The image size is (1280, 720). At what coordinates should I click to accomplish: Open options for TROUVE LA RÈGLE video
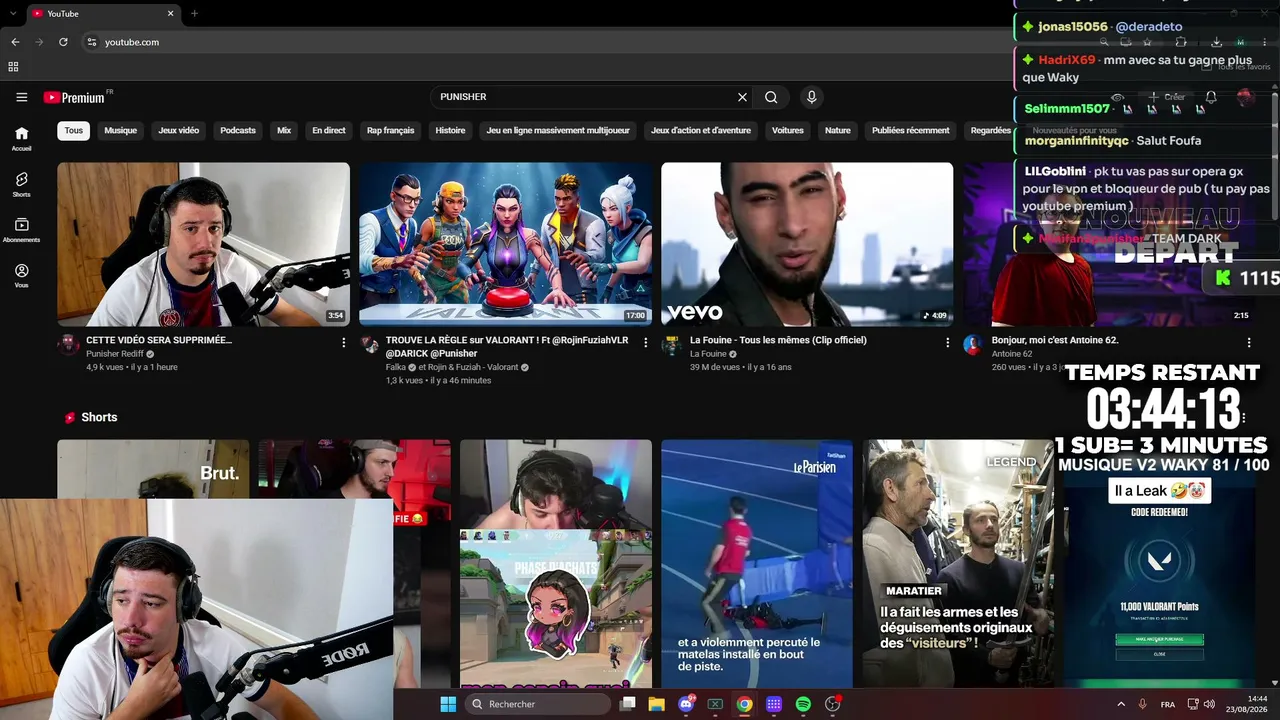pos(645,342)
